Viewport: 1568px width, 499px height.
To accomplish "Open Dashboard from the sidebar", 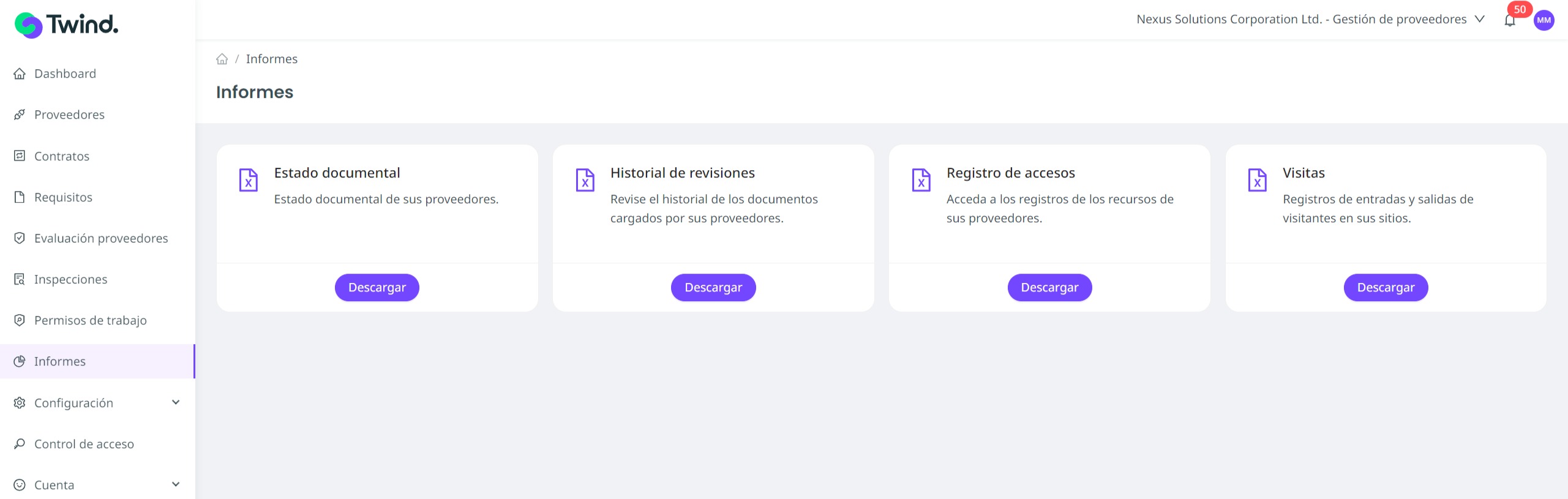I will pos(97,73).
